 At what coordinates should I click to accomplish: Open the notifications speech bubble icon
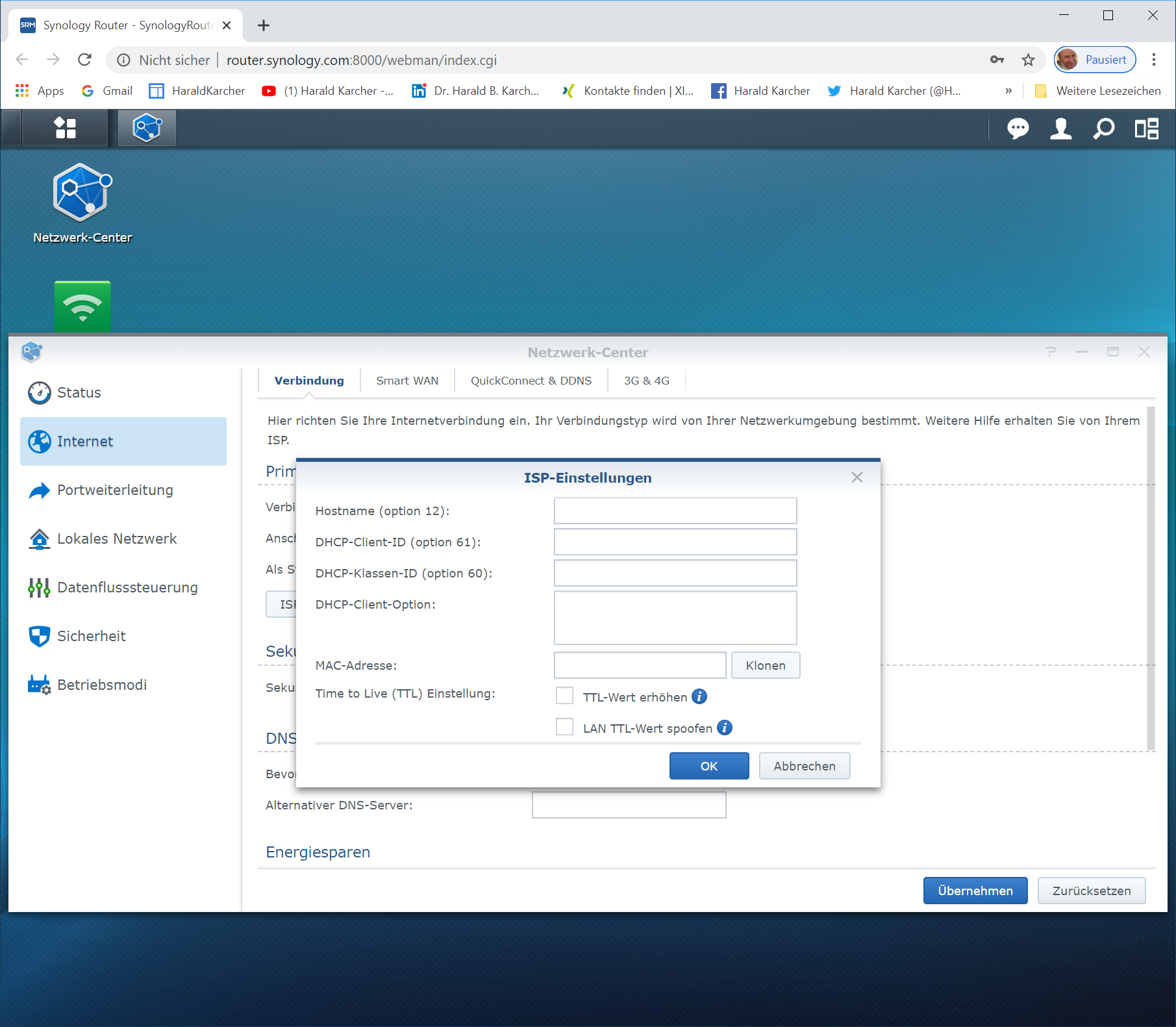point(1018,129)
